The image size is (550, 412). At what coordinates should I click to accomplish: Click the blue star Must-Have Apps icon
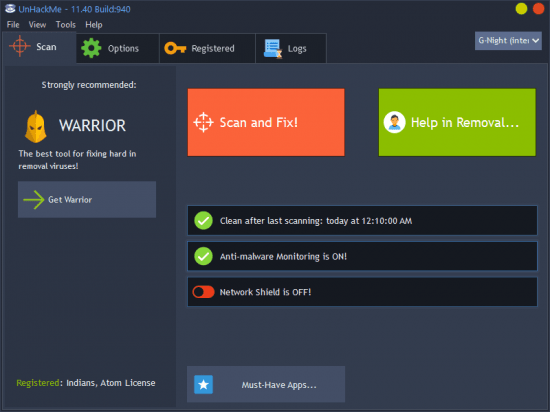coord(203,385)
